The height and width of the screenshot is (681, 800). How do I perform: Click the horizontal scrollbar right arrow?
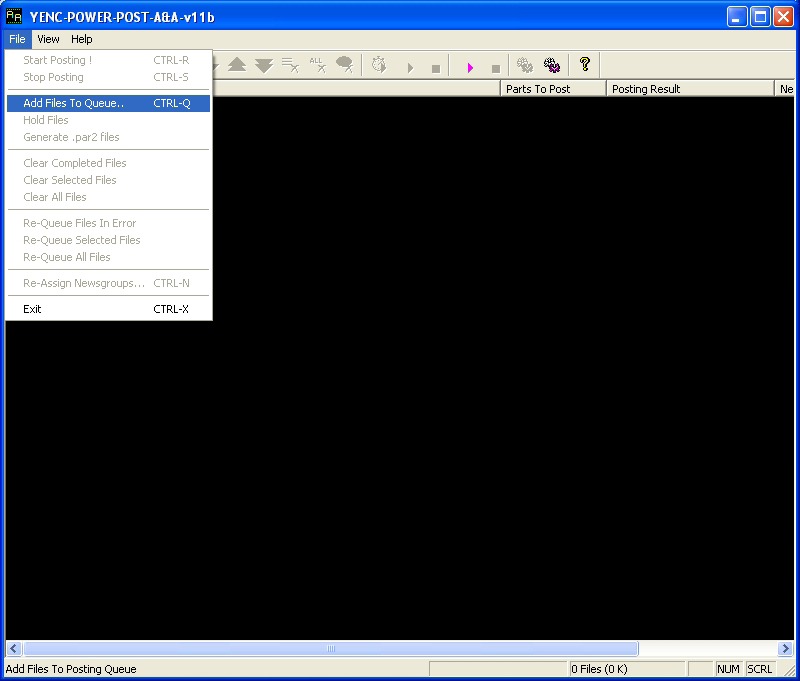tap(785, 648)
